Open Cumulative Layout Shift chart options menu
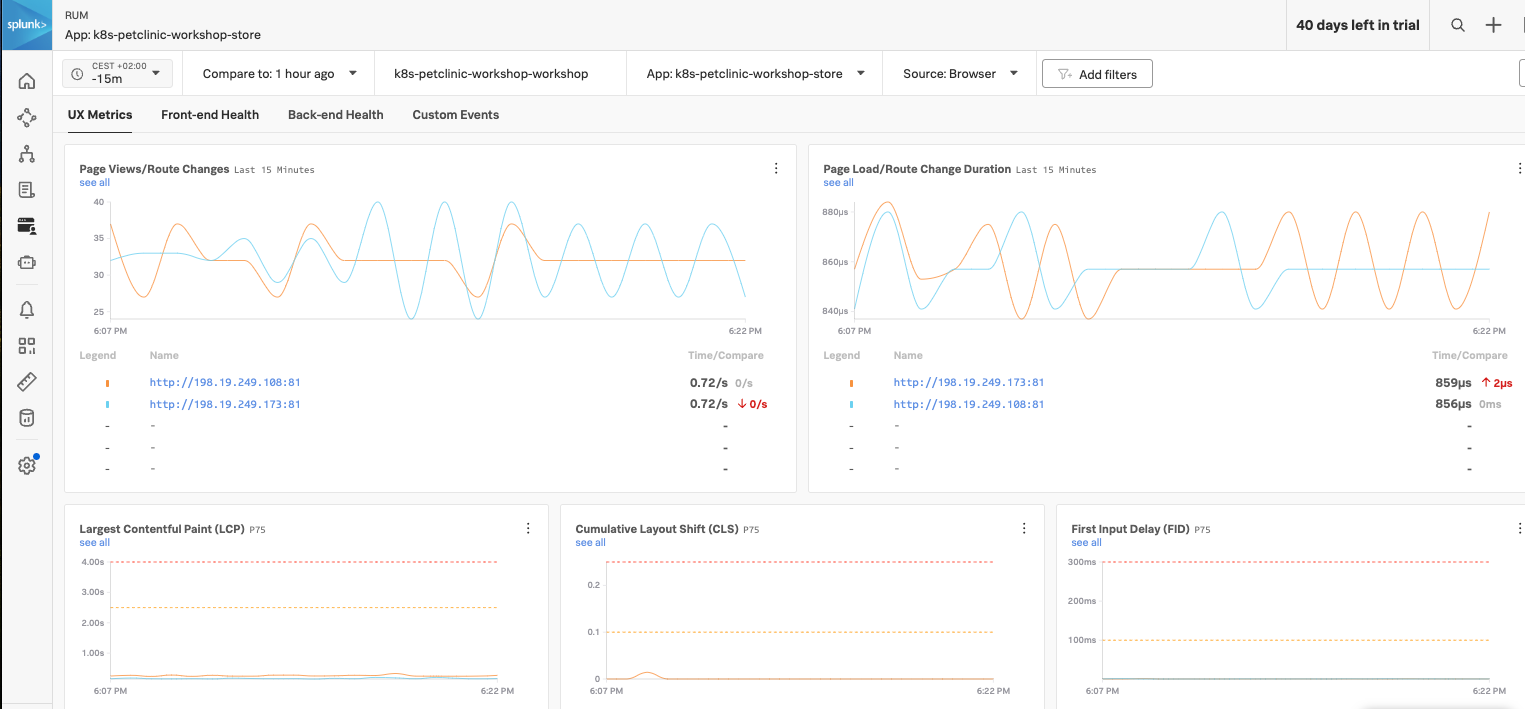Screen dimensions: 1525x709 tap(1024, 529)
